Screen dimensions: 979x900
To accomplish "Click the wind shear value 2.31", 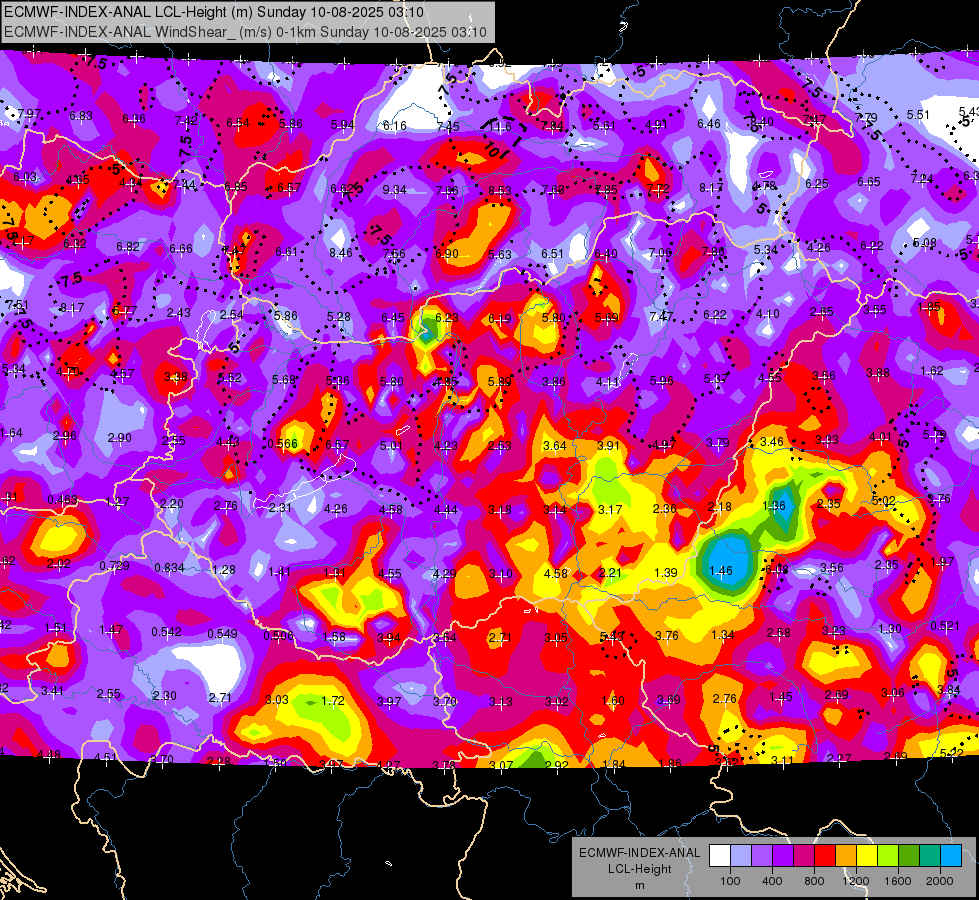I will [280, 508].
